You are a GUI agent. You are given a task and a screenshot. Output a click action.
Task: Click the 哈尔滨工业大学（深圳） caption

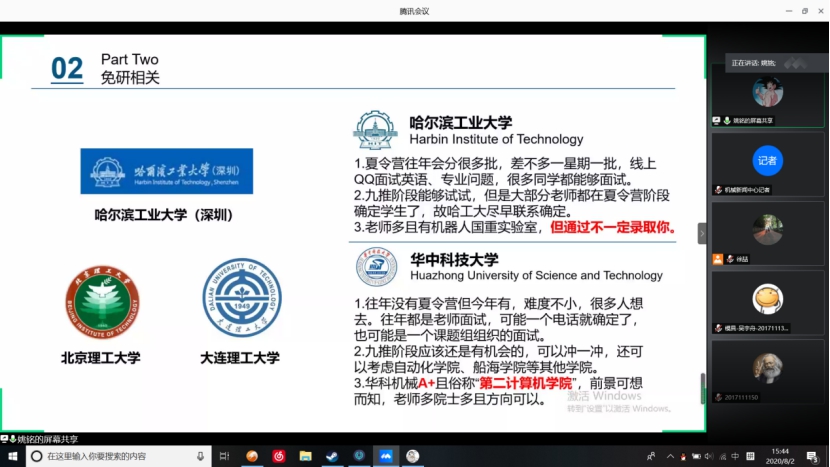[x=164, y=215]
